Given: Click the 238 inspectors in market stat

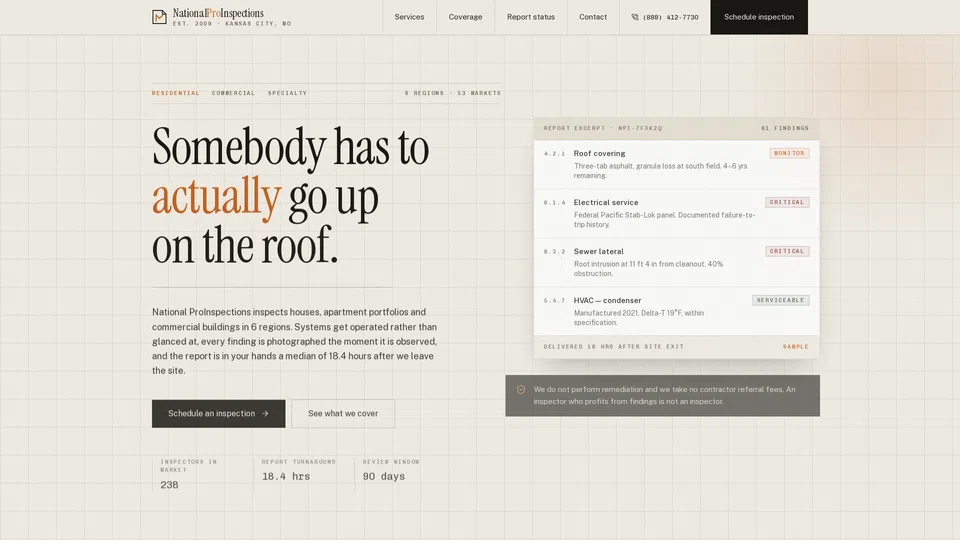Looking at the screenshot, I should [x=199, y=474].
